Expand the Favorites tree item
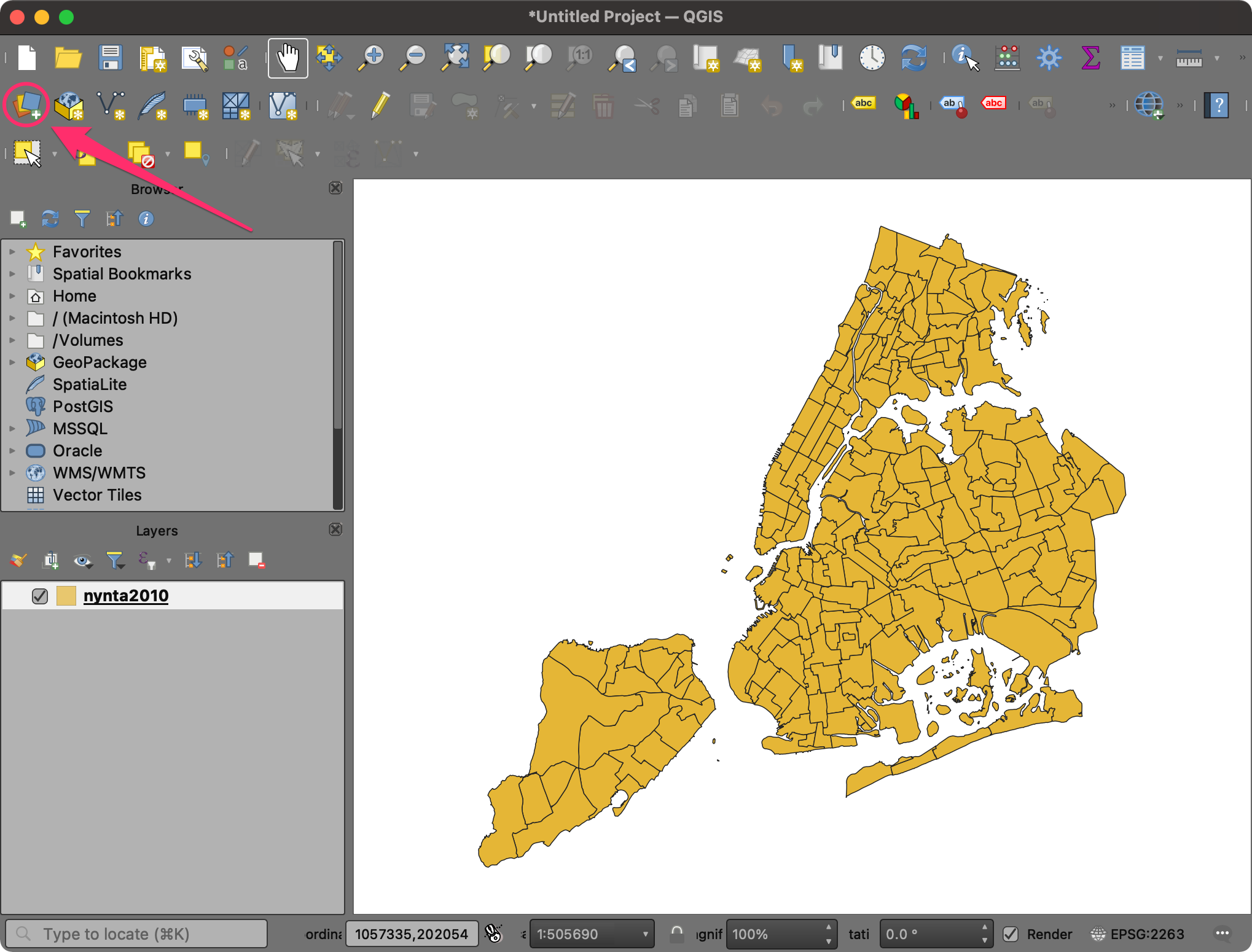This screenshot has height=952, width=1252. (x=12, y=252)
